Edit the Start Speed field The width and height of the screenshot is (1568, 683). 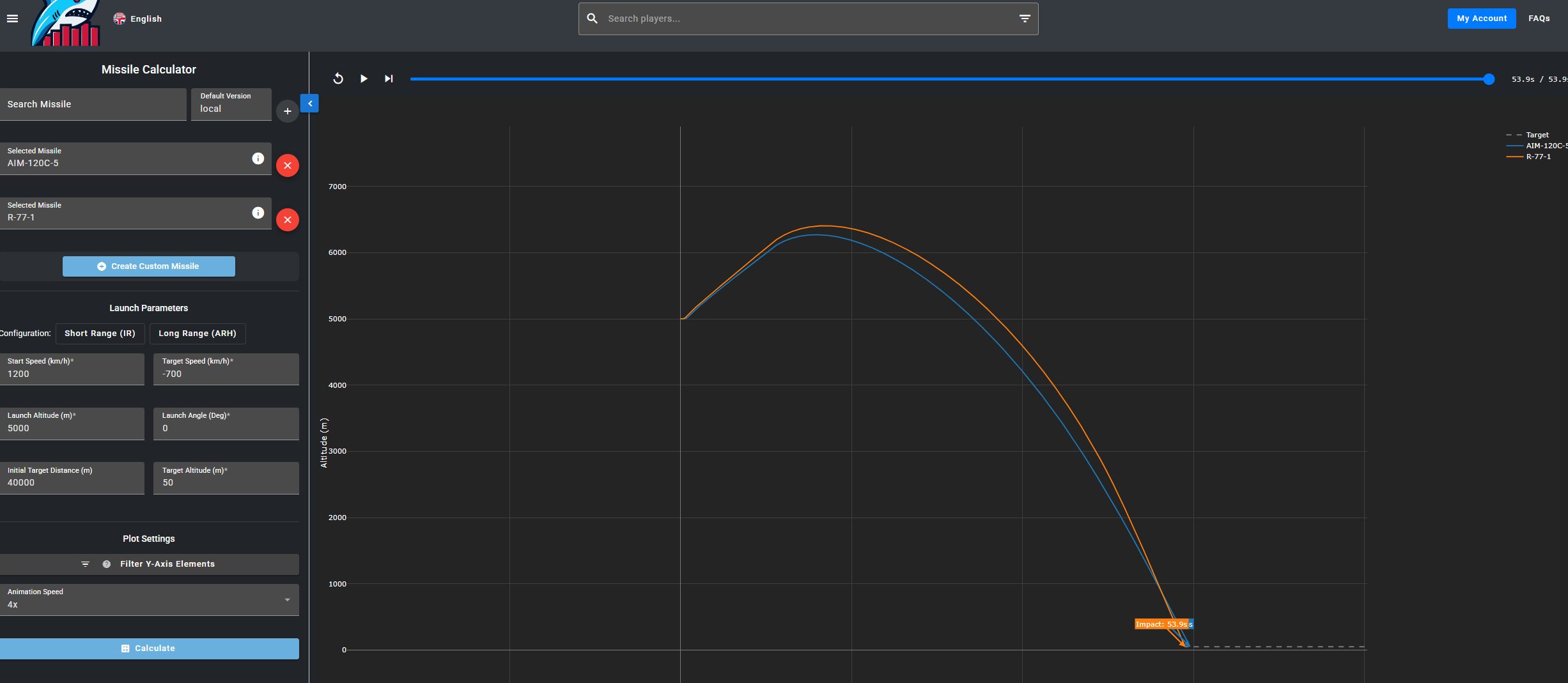72,369
